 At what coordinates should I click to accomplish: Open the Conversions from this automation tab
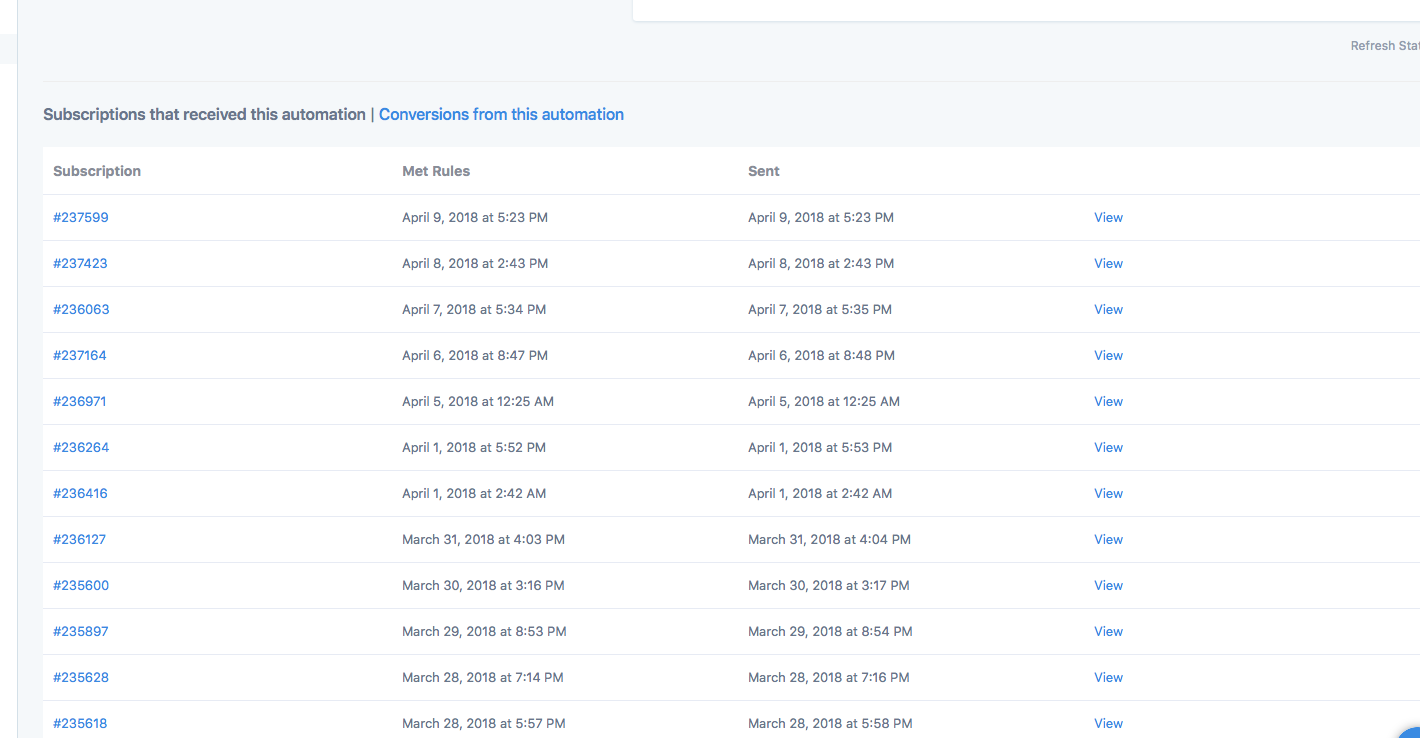tap(501, 114)
